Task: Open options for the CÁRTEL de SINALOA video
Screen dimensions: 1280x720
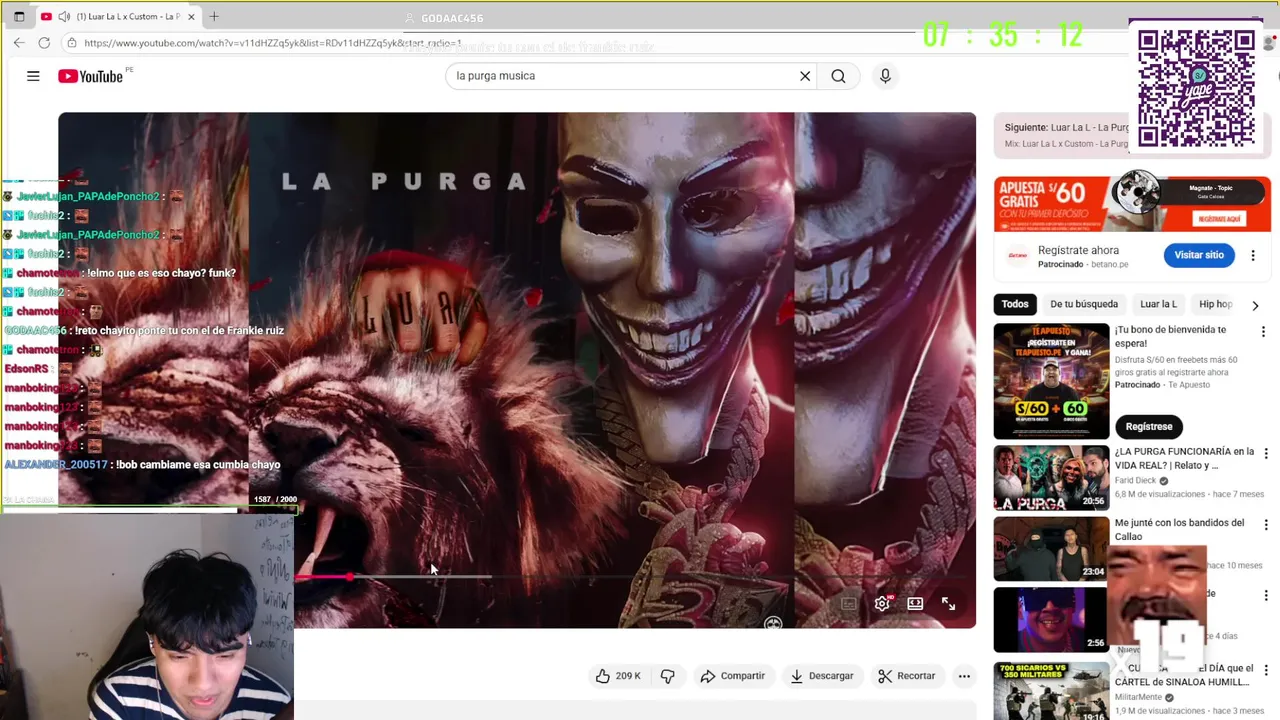Action: coord(1266,670)
